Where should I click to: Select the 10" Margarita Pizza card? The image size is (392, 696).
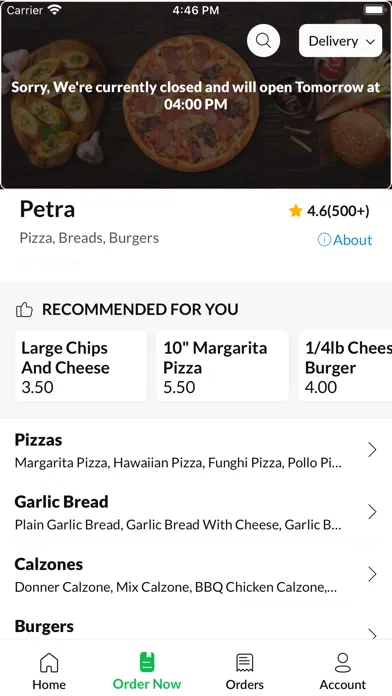(222, 366)
